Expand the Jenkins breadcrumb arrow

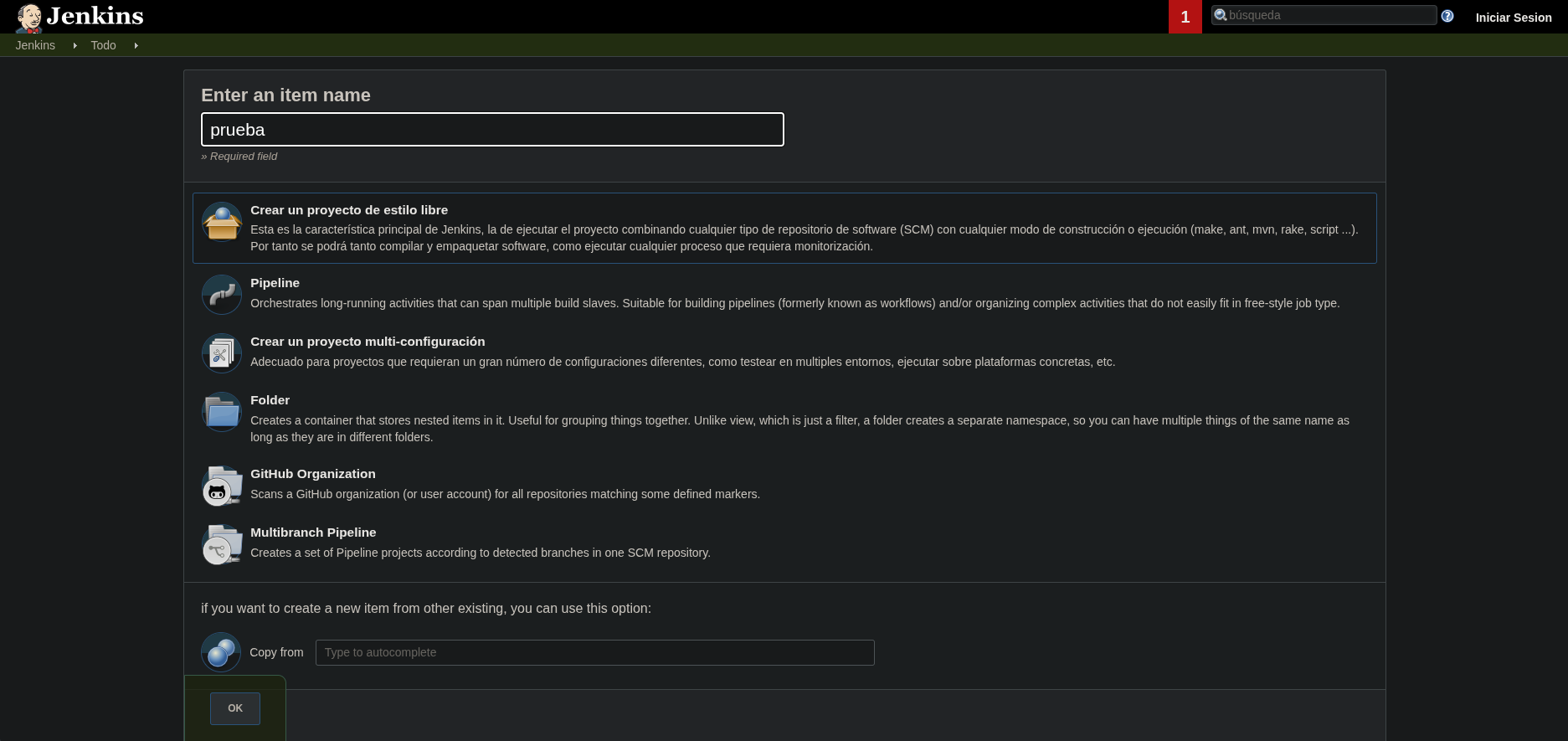coord(75,45)
